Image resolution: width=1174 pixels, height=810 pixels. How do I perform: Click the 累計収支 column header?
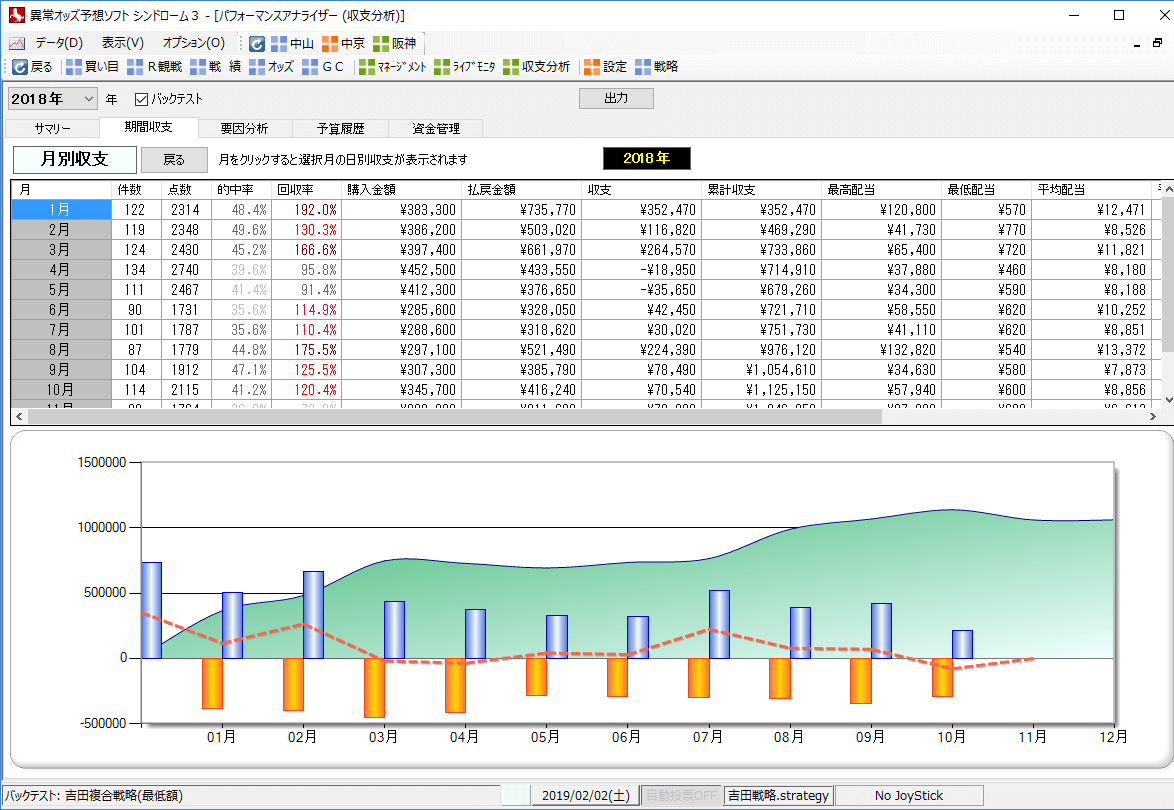pos(761,190)
